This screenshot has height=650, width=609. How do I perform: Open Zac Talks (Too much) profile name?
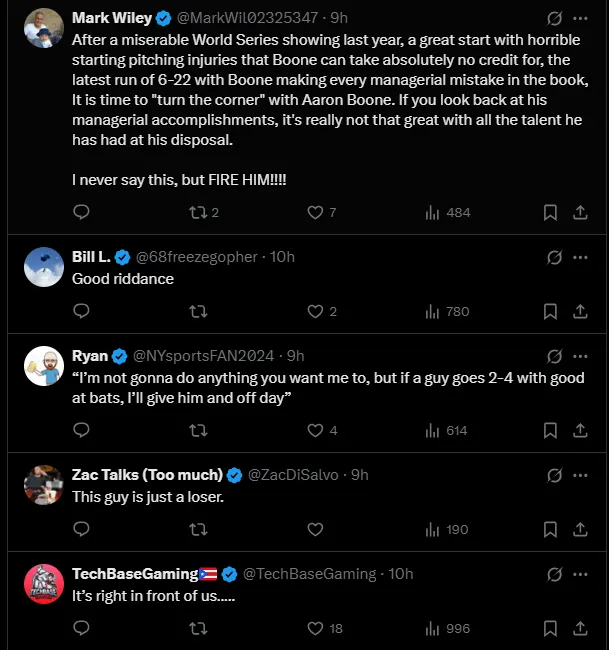pyautogui.click(x=148, y=474)
